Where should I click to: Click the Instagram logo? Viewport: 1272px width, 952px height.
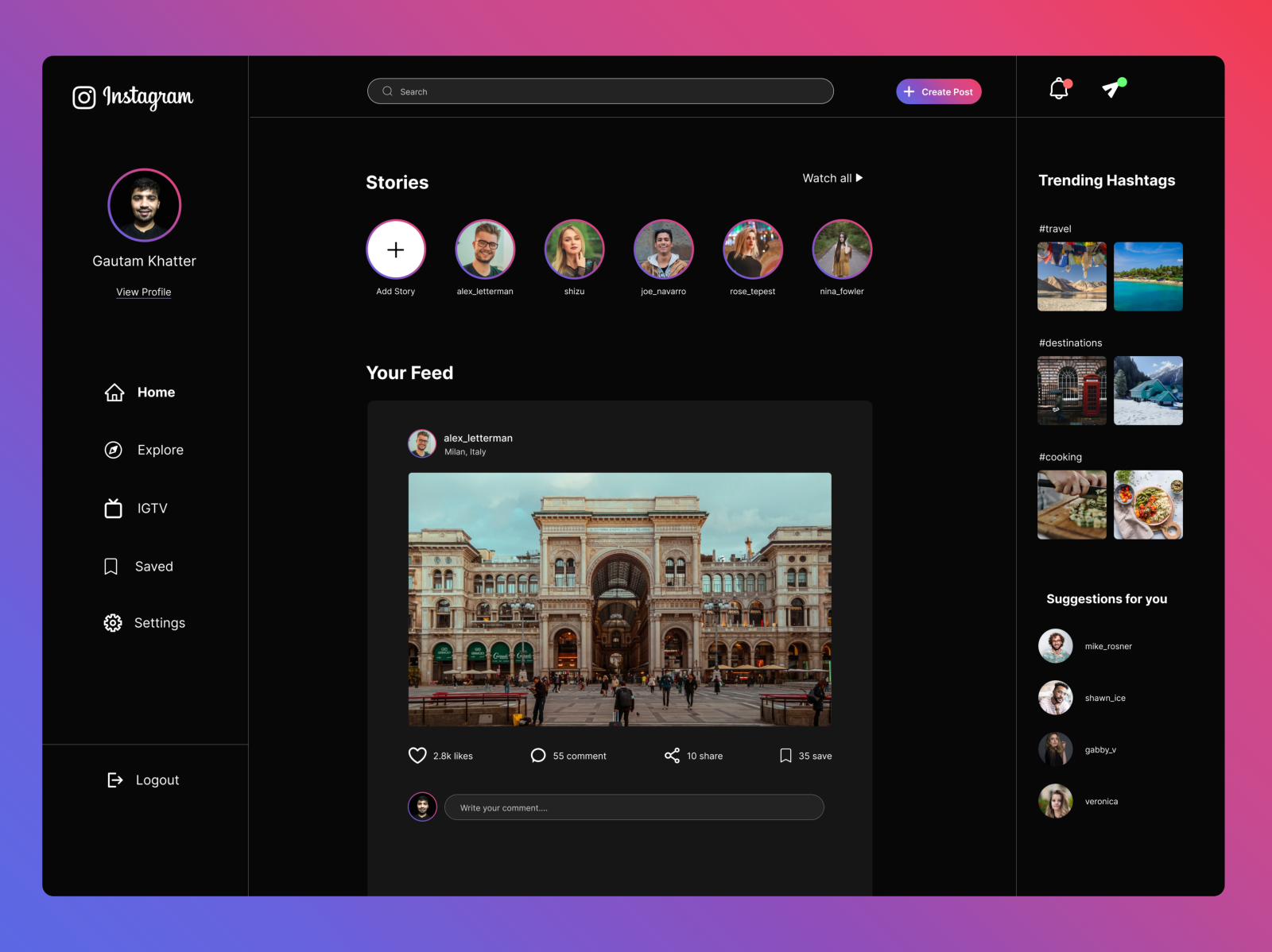pyautogui.click(x=132, y=97)
